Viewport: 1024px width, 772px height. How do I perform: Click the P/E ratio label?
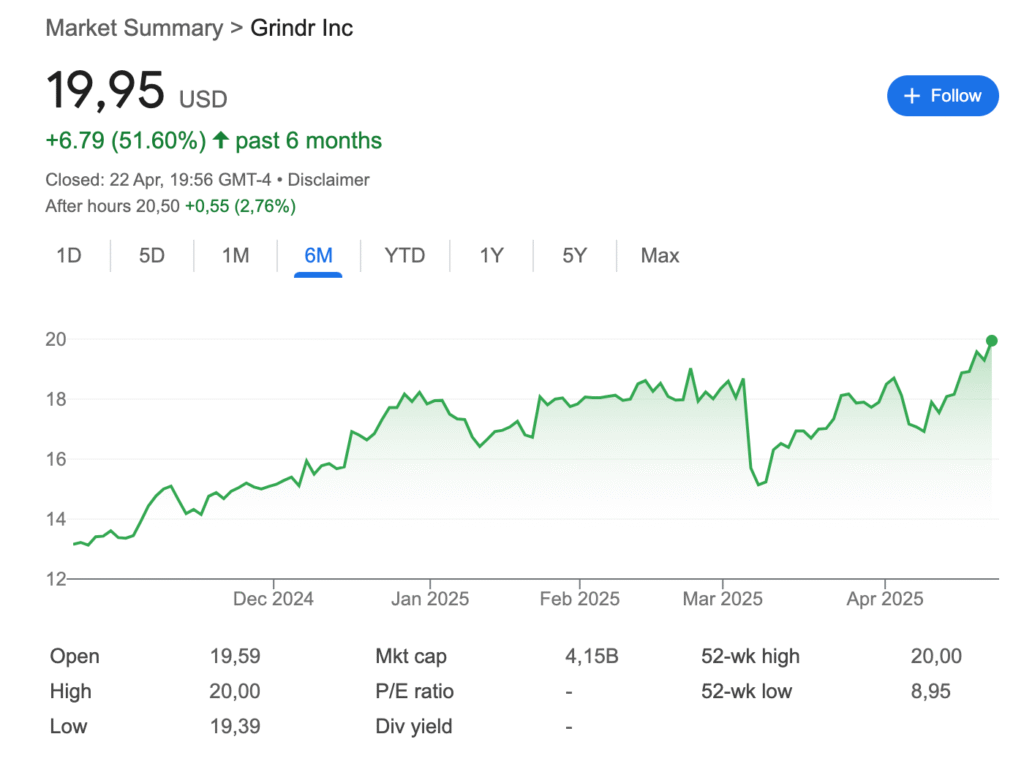click(x=414, y=691)
